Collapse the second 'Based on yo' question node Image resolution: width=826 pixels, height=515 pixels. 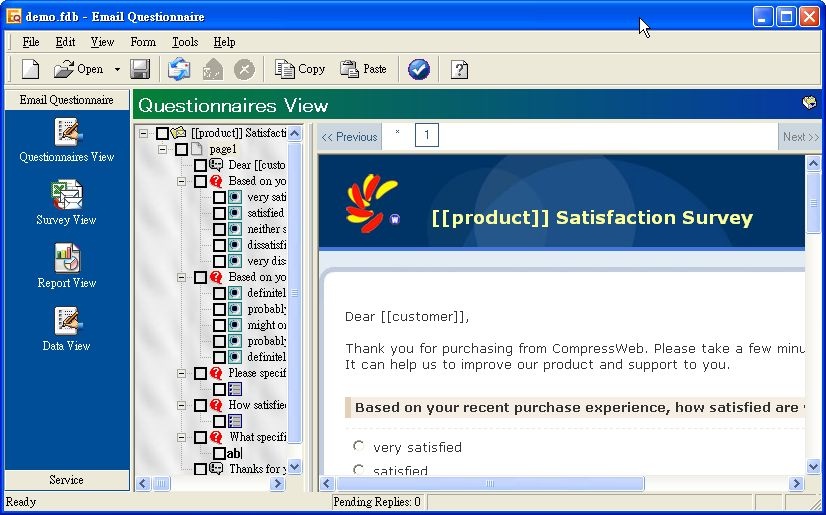pyautogui.click(x=181, y=278)
